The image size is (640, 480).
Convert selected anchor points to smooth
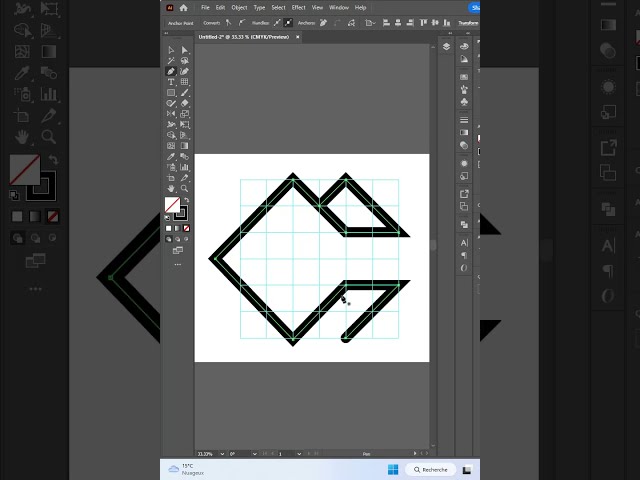[x=242, y=23]
